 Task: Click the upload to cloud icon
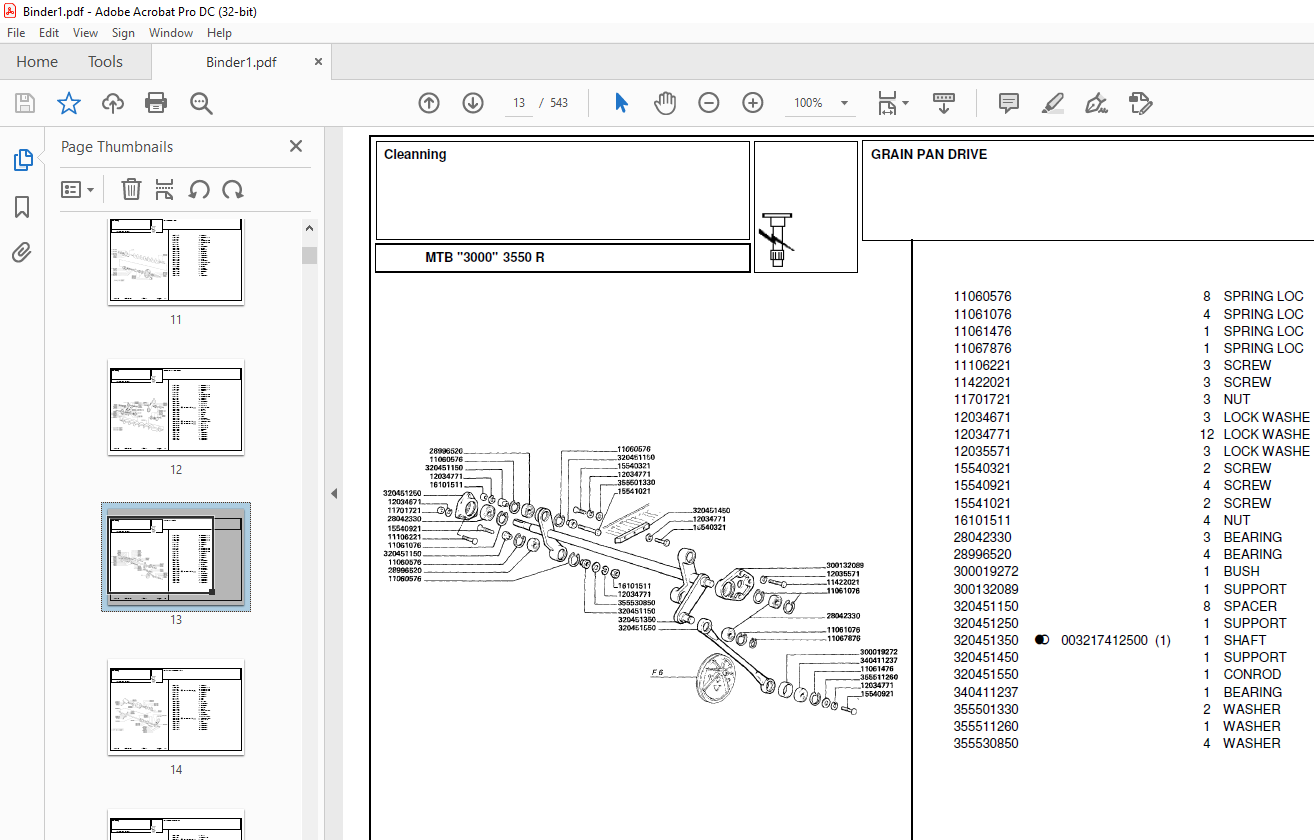pos(113,103)
